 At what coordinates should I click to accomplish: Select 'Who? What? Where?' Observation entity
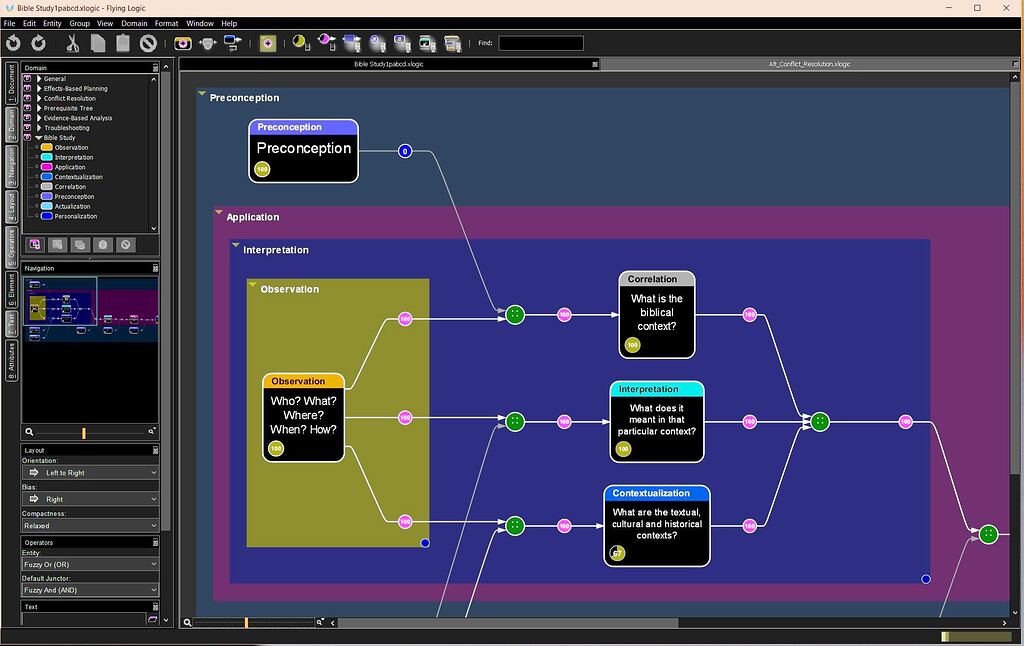pyautogui.click(x=303, y=417)
